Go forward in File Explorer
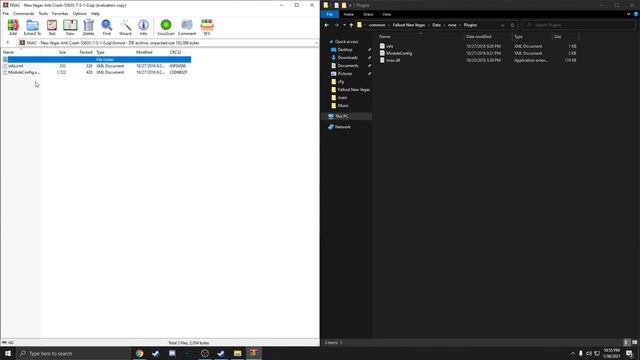Image resolution: width=640 pixels, height=360 pixels. coord(336,25)
